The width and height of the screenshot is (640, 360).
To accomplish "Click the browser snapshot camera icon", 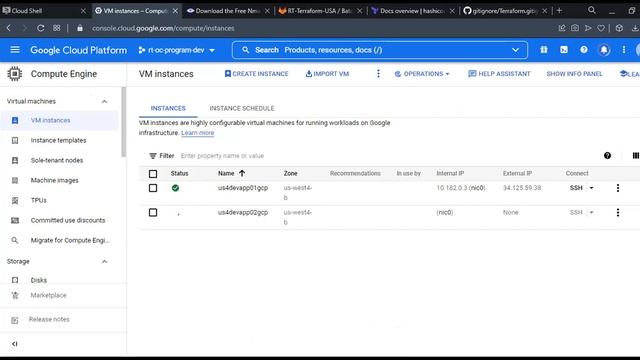I will point(575,28).
